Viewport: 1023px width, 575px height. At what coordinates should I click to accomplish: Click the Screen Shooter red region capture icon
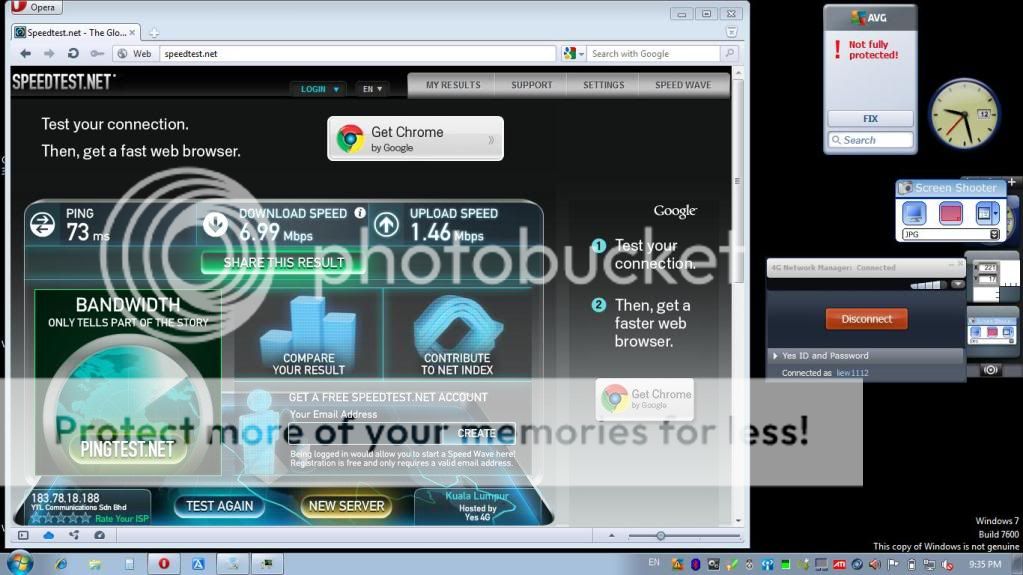(950, 213)
